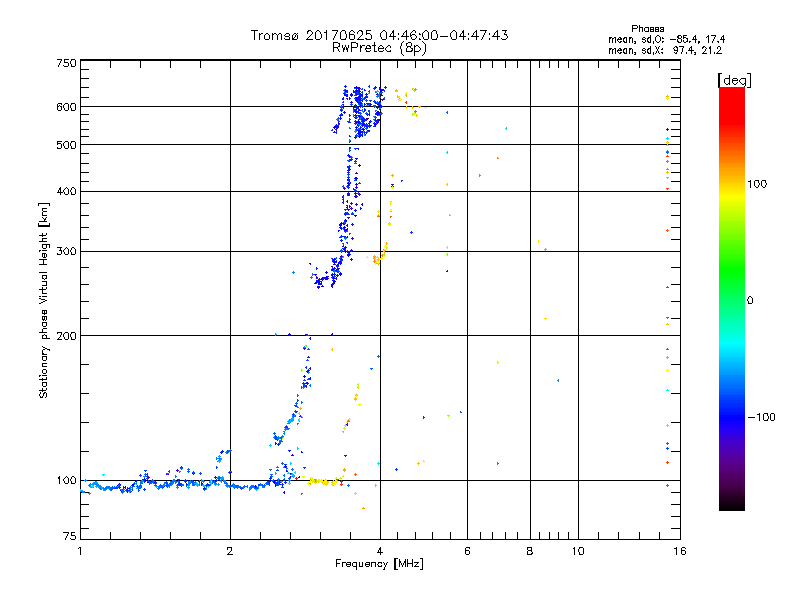Click the 200 tick on the height axis

[x=66, y=336]
